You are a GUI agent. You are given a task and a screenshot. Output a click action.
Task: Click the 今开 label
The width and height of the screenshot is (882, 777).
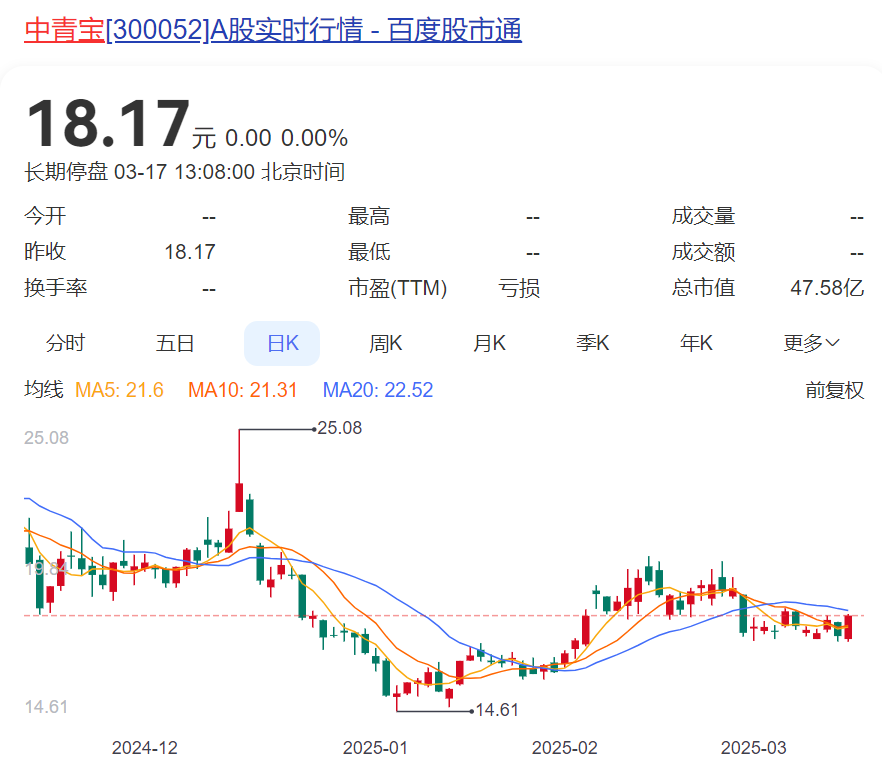tap(45, 216)
